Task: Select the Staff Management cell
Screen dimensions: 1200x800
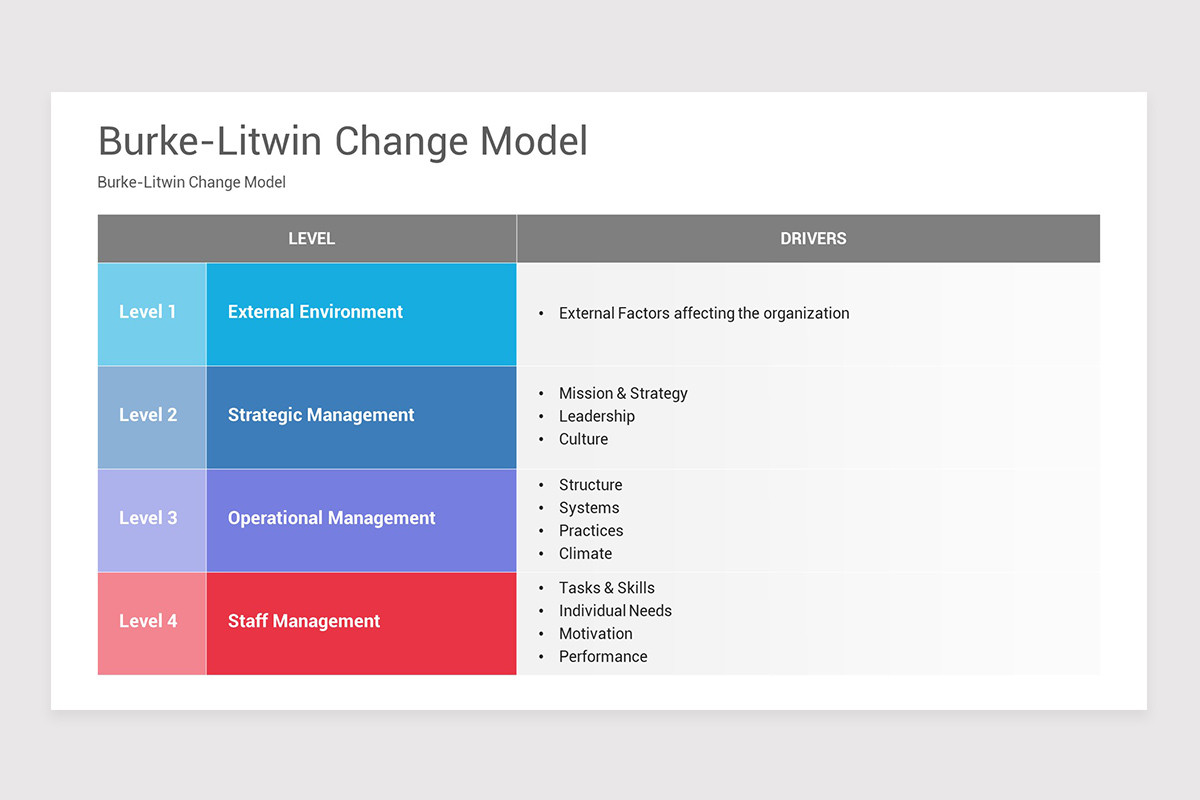Action: [x=362, y=623]
